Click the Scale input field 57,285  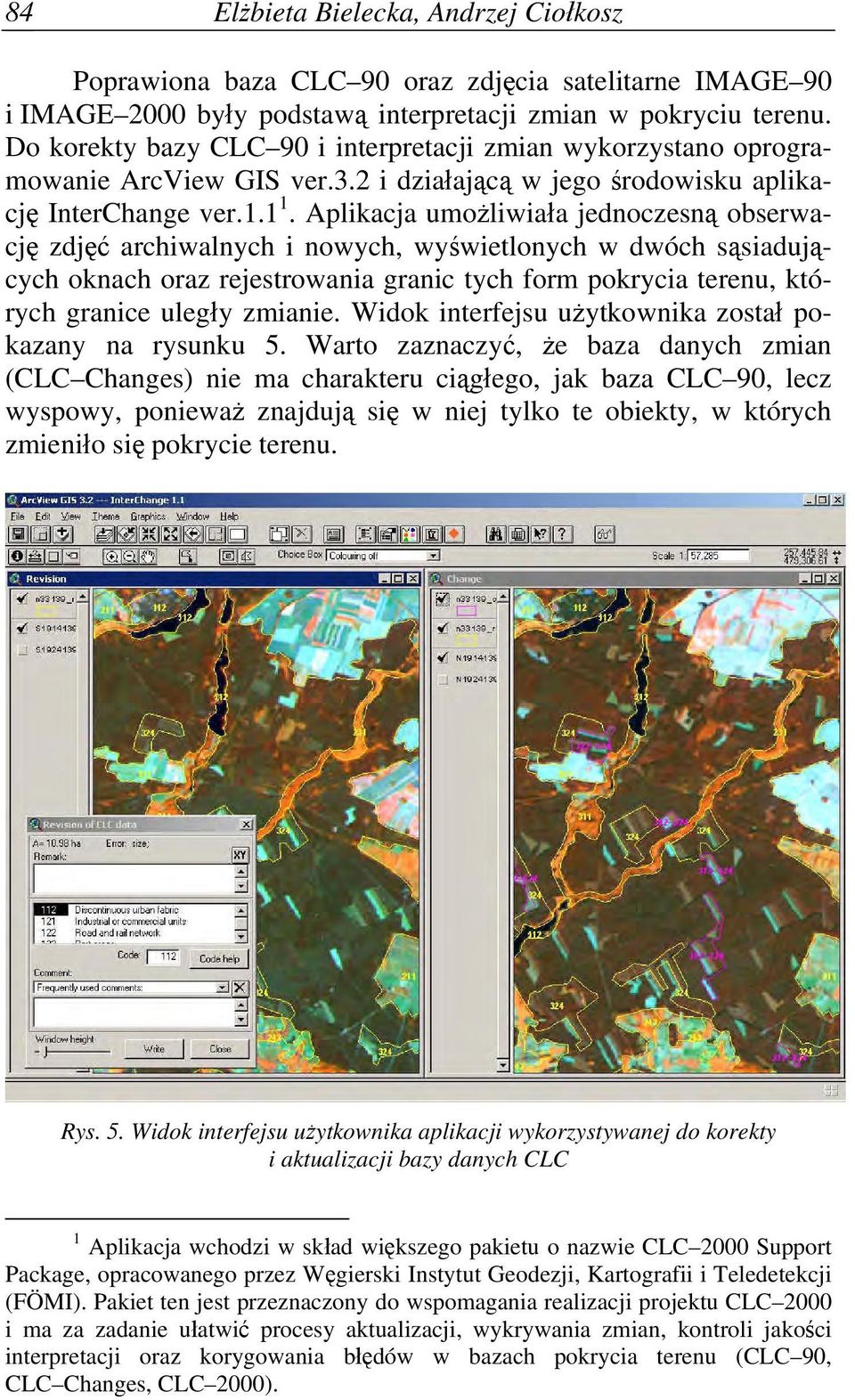tap(719, 556)
